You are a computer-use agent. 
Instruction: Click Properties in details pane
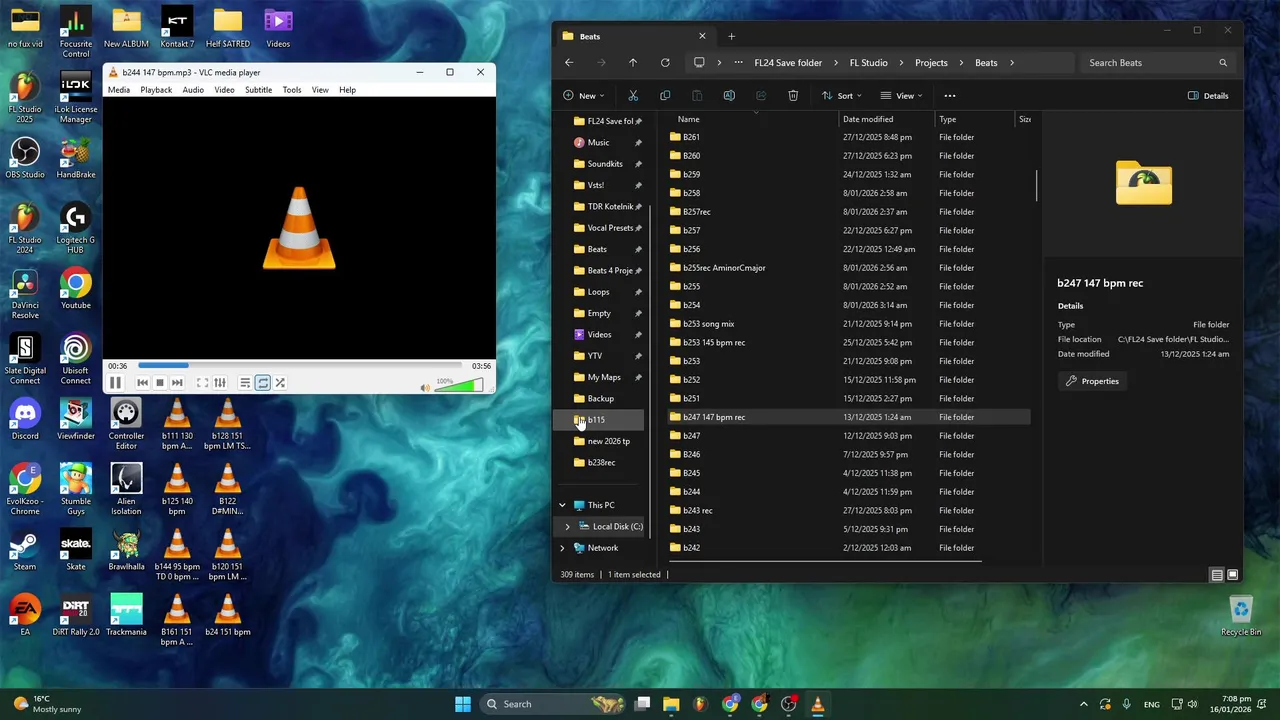[1091, 381]
